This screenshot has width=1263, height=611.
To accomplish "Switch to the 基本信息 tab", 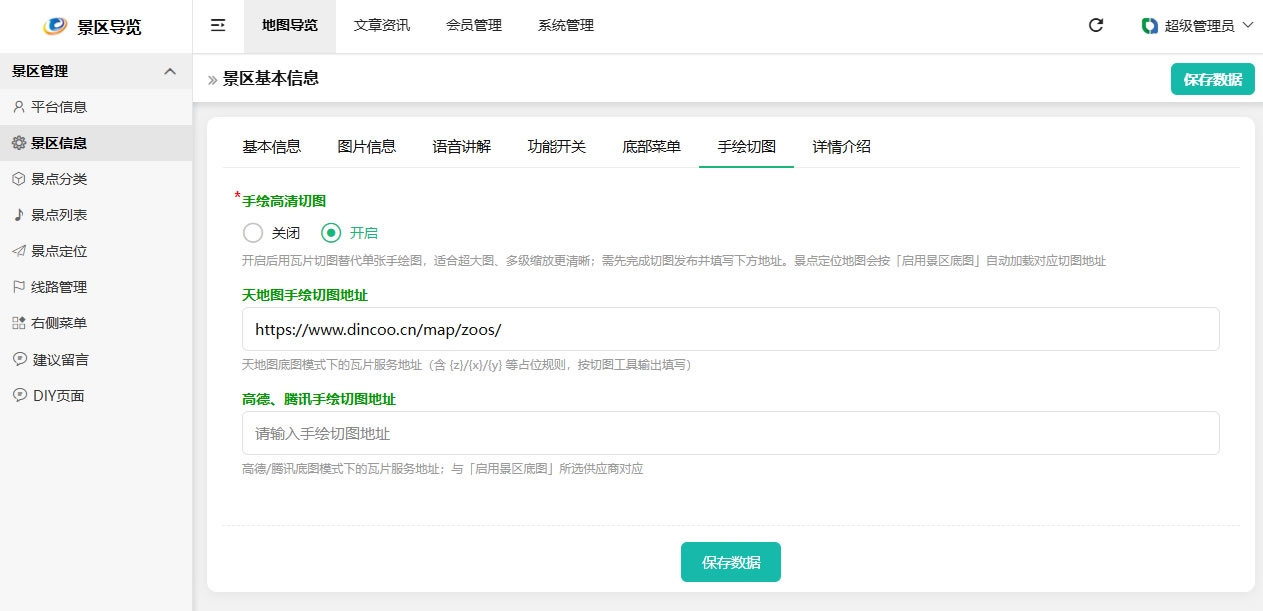I will [x=271, y=147].
